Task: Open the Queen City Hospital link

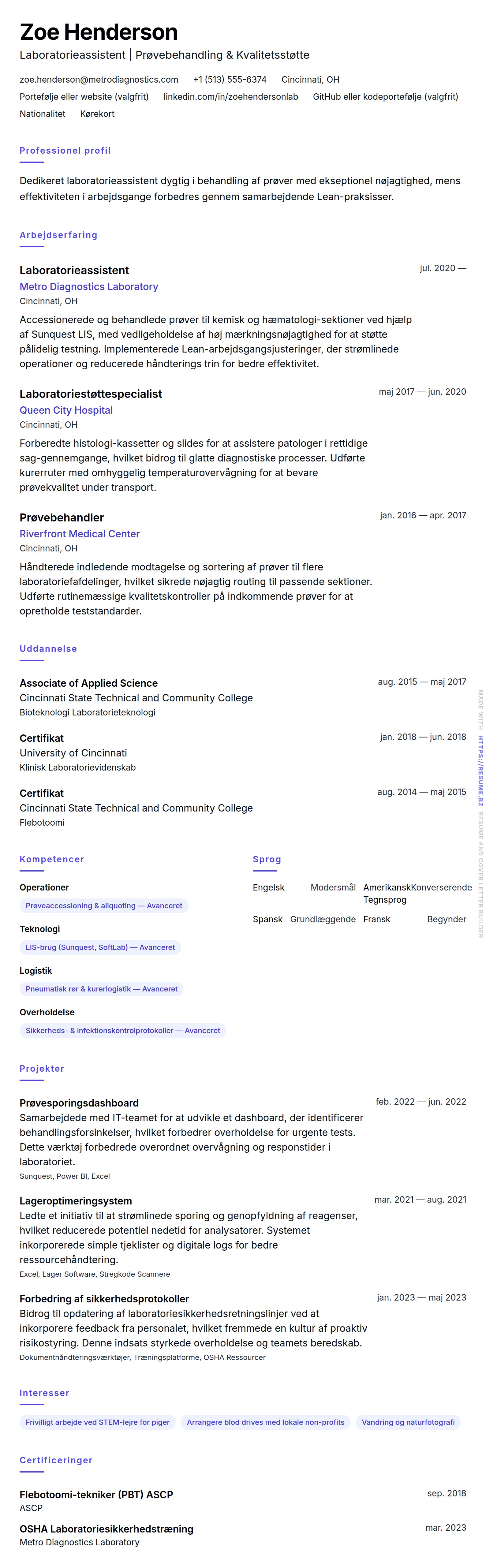Action: point(66,410)
